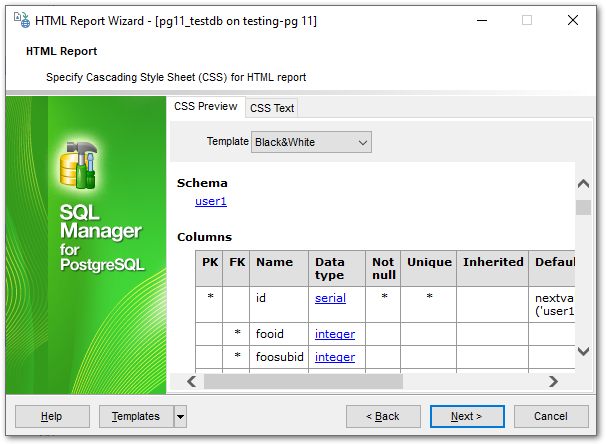Click the Templates button
The image size is (606, 445).
(135, 416)
